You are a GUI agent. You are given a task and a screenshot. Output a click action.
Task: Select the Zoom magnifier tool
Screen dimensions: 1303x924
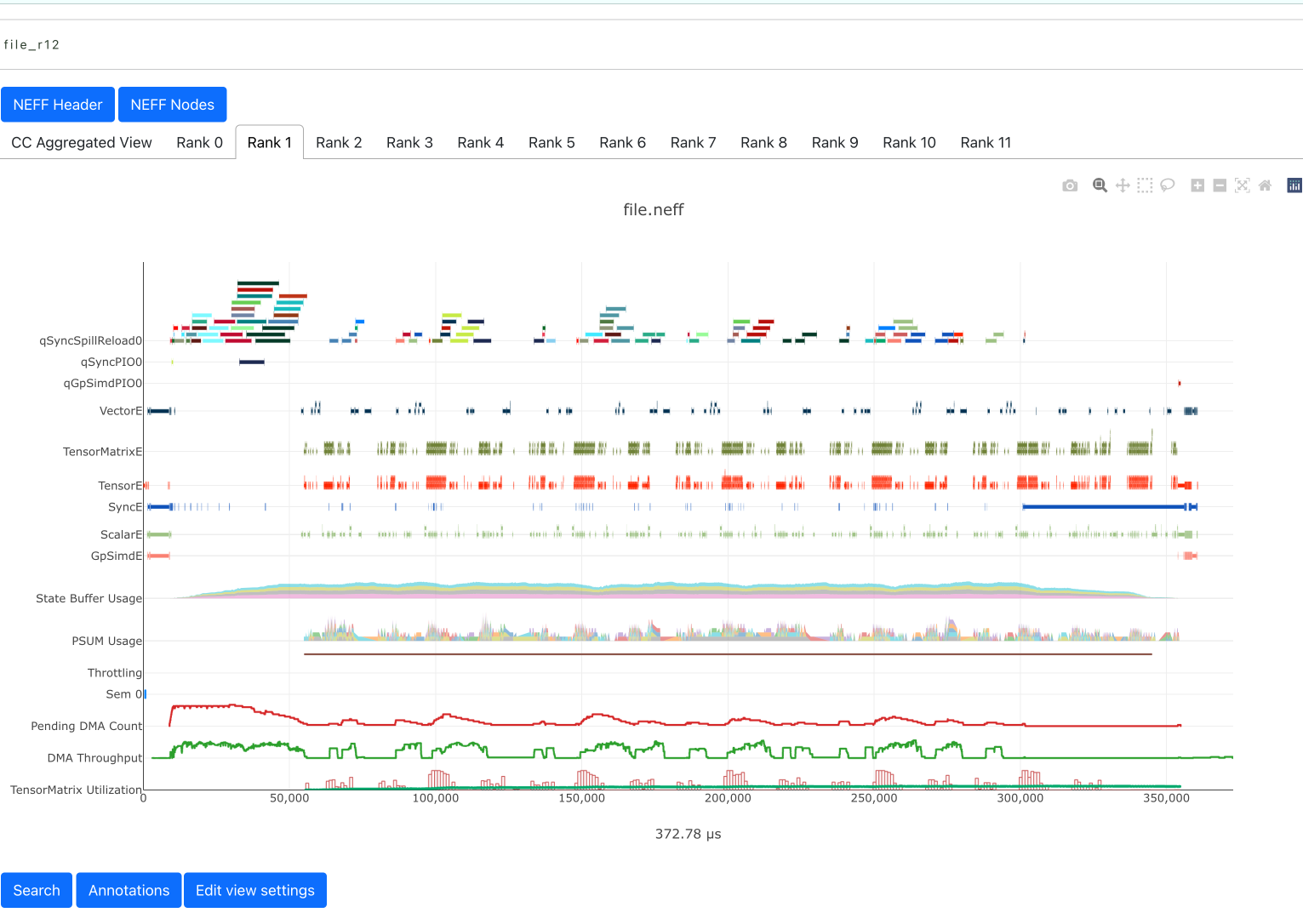tap(1100, 185)
